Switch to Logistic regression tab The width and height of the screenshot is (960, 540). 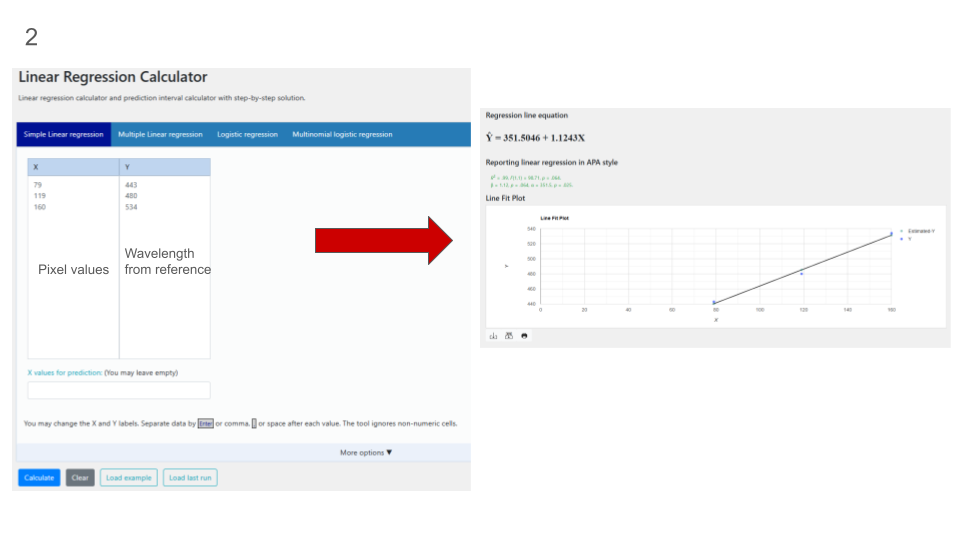[247, 134]
